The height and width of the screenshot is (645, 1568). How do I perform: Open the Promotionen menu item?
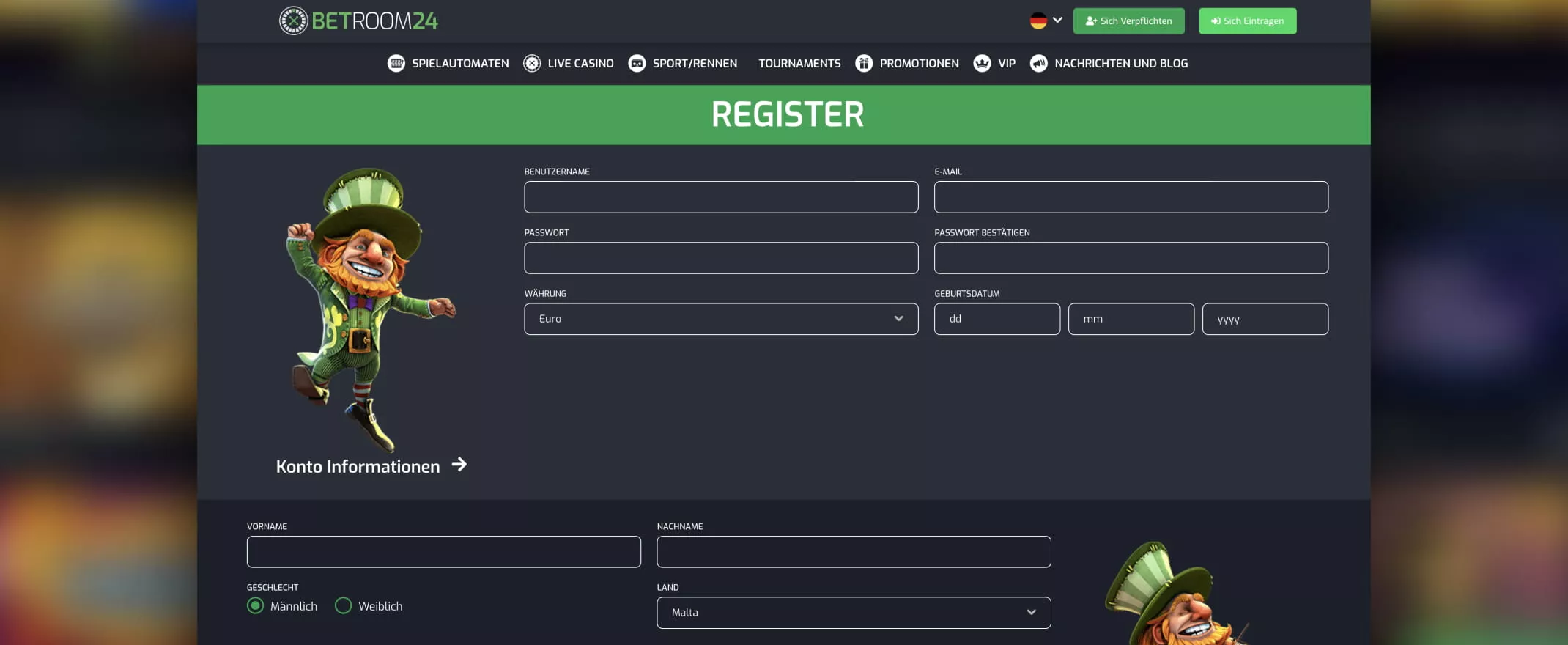click(919, 63)
